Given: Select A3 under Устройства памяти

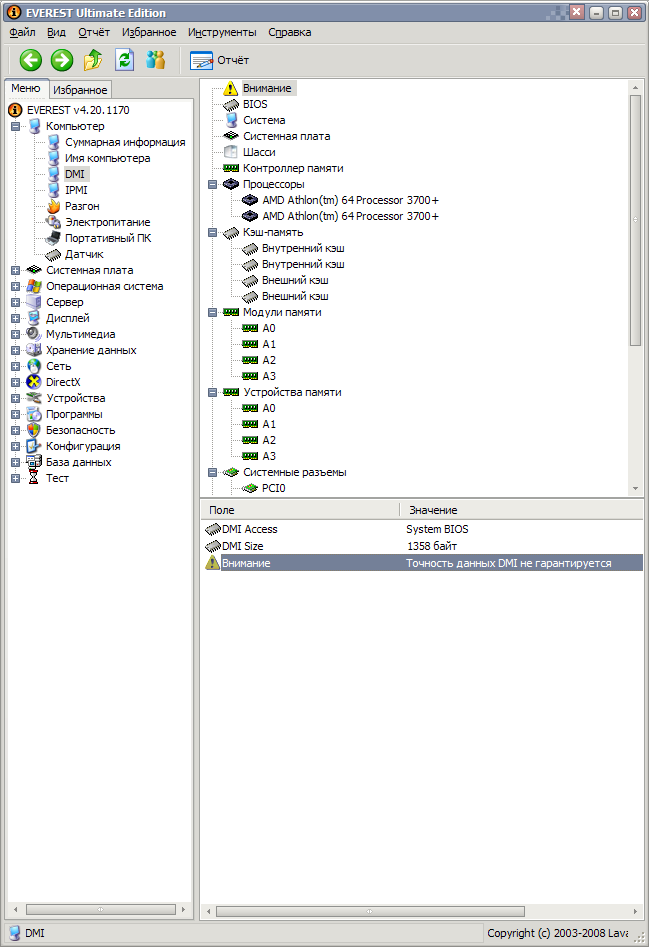Looking at the screenshot, I should click(x=269, y=456).
